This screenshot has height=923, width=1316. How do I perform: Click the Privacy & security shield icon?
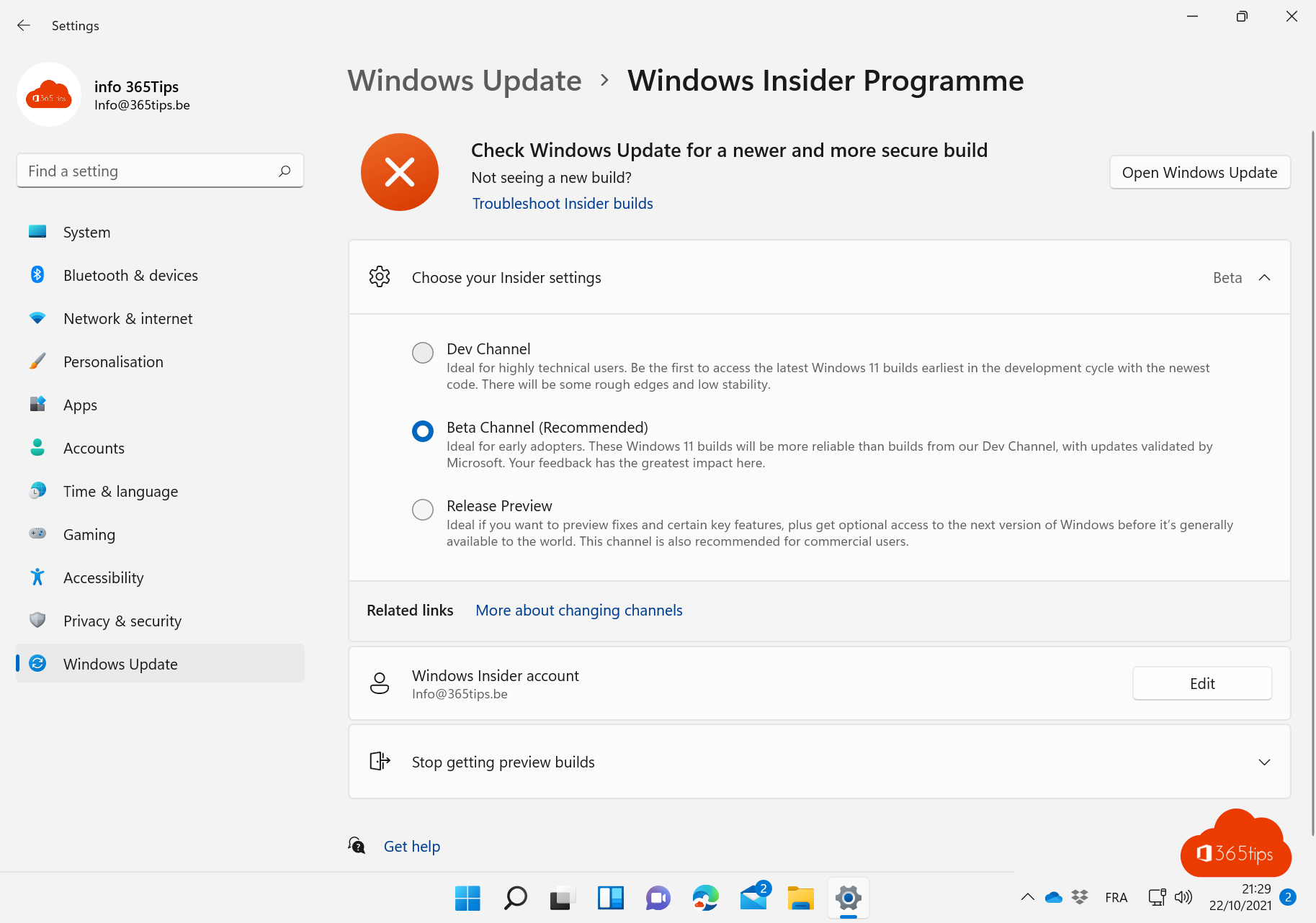pyautogui.click(x=37, y=620)
